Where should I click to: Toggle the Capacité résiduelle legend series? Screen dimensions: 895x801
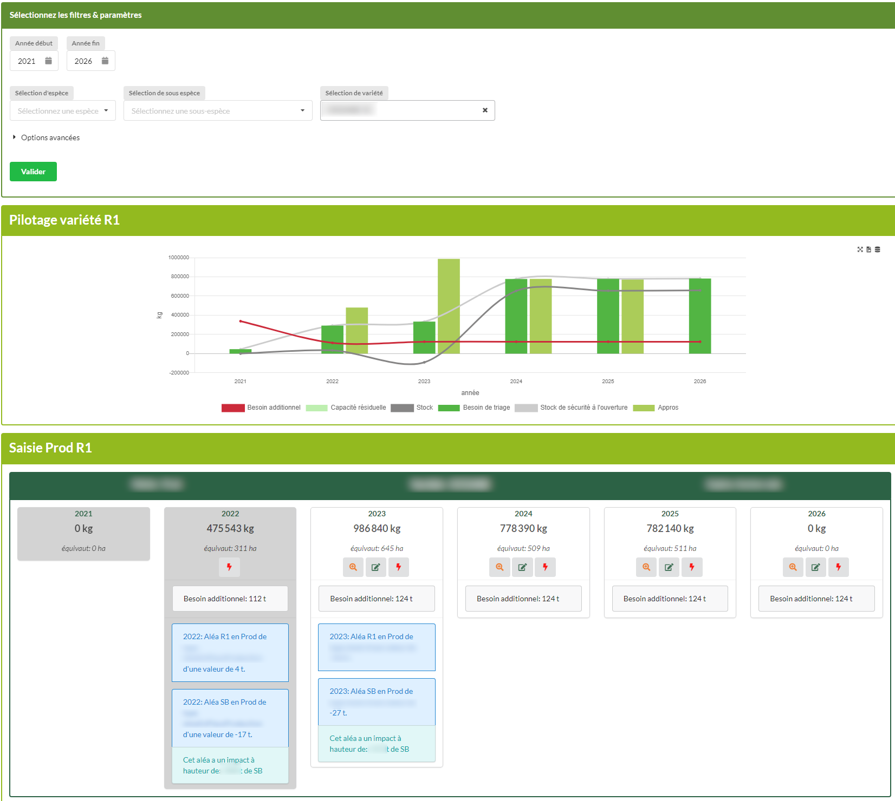346,408
